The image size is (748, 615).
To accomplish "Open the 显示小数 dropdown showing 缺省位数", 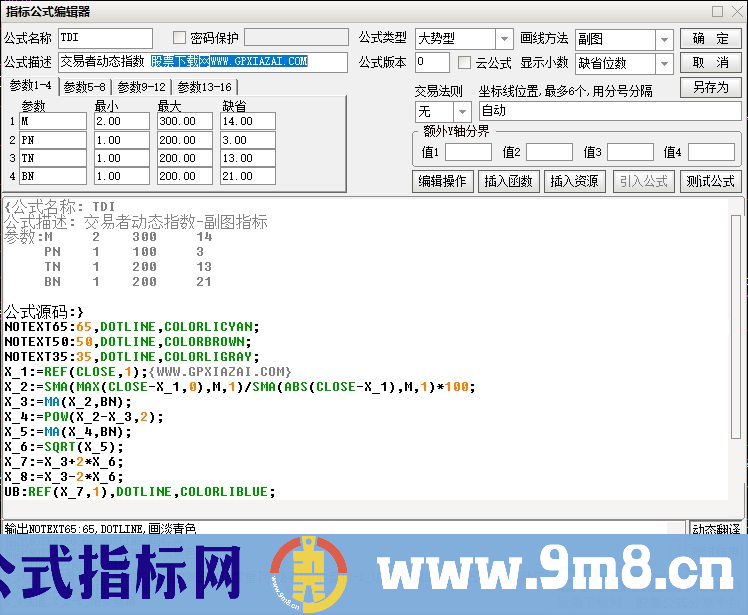I will pos(664,63).
